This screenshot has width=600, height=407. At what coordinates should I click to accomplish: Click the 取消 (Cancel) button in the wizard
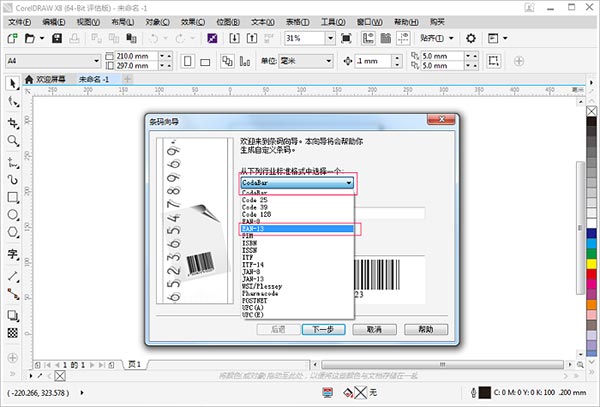point(374,328)
